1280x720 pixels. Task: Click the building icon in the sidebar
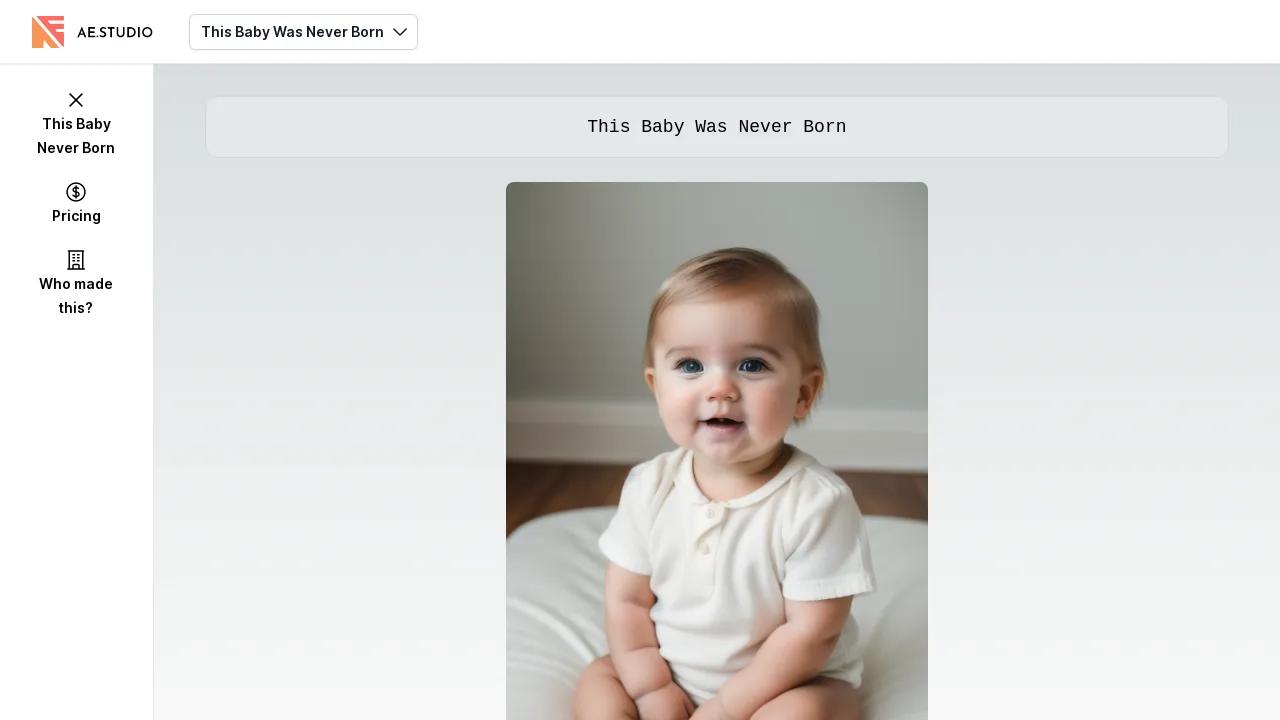click(76, 260)
